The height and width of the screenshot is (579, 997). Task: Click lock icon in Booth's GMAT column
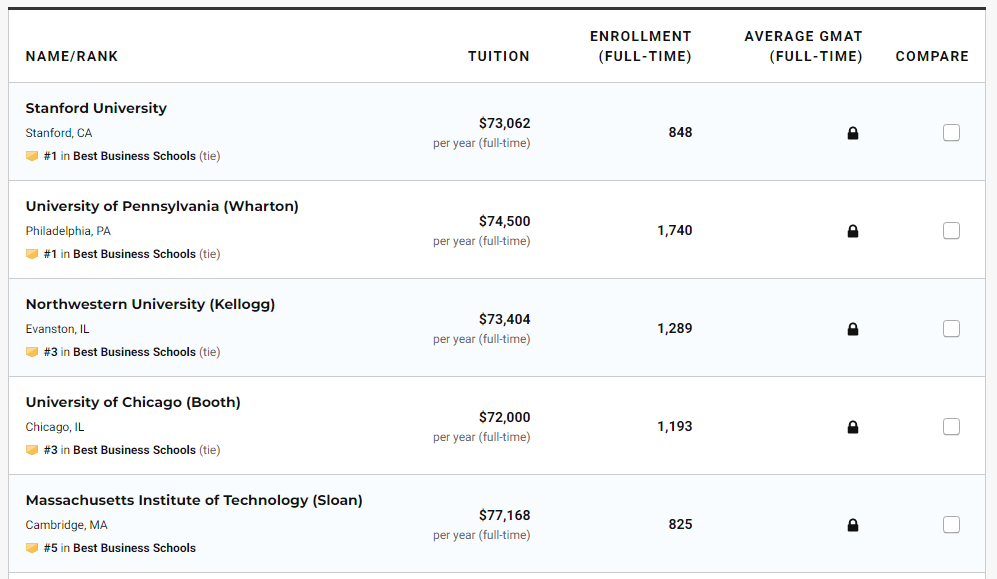point(853,427)
